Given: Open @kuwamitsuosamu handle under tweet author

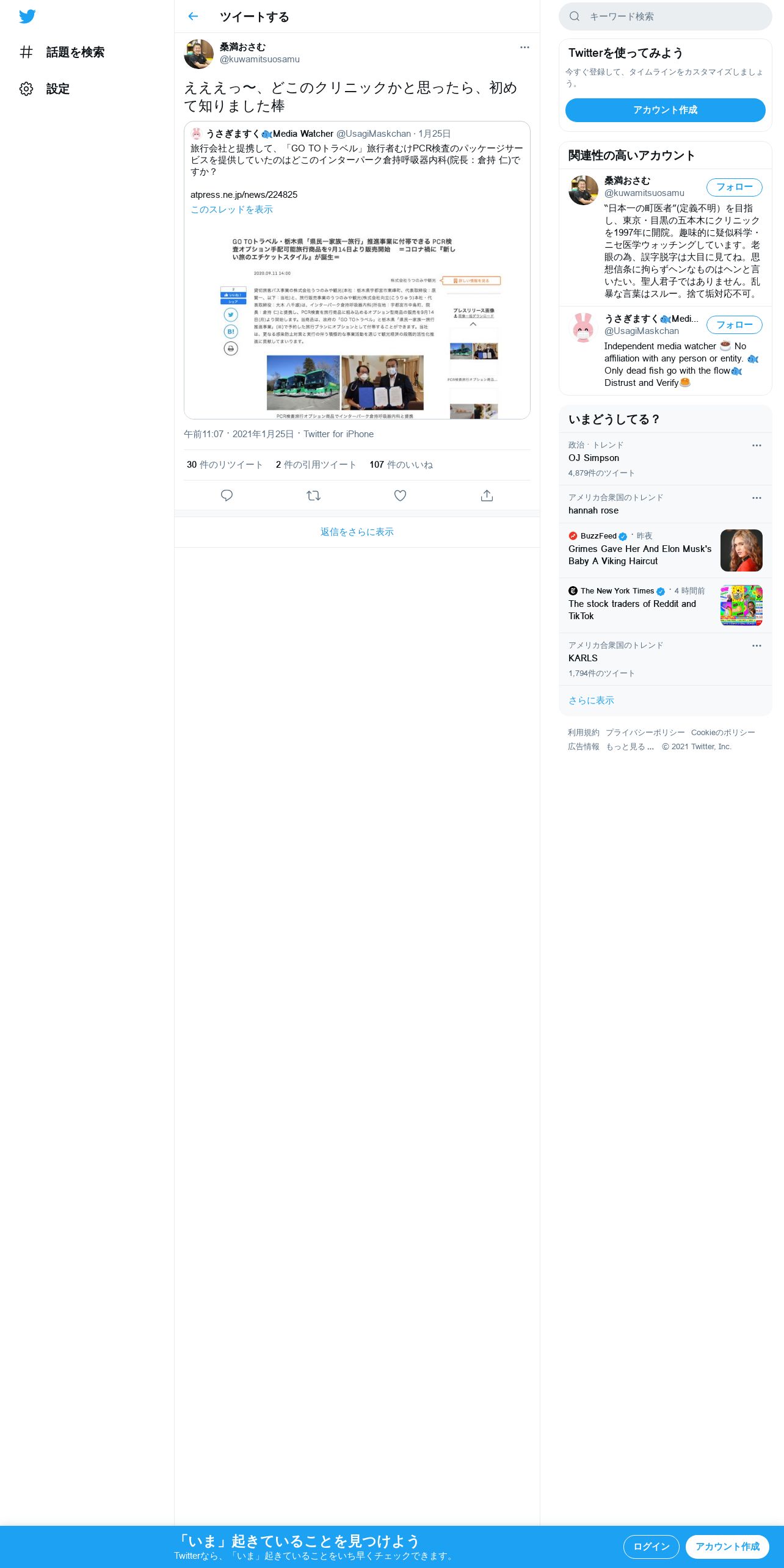Looking at the screenshot, I should tap(260, 59).
